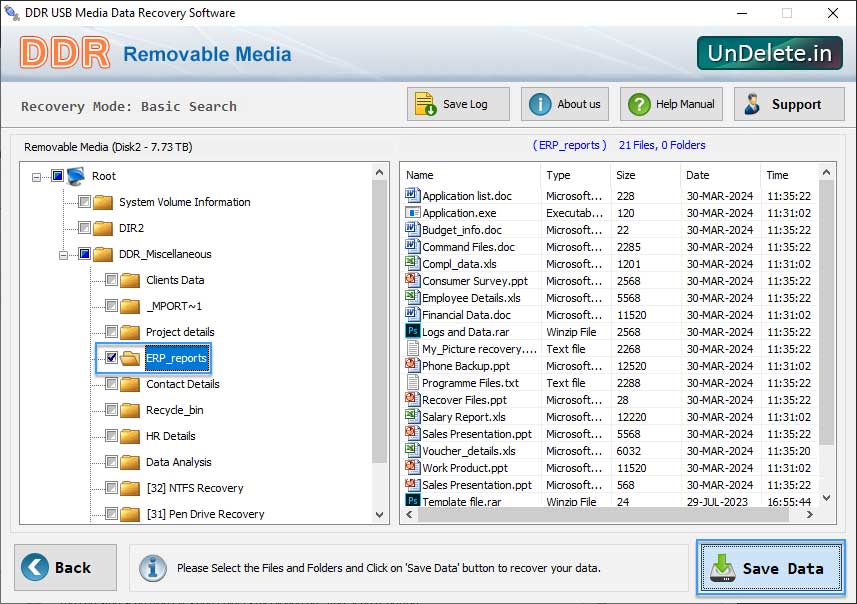Click the executable icon of Application.exe
Screen dimensions: 857x604
click(412, 212)
